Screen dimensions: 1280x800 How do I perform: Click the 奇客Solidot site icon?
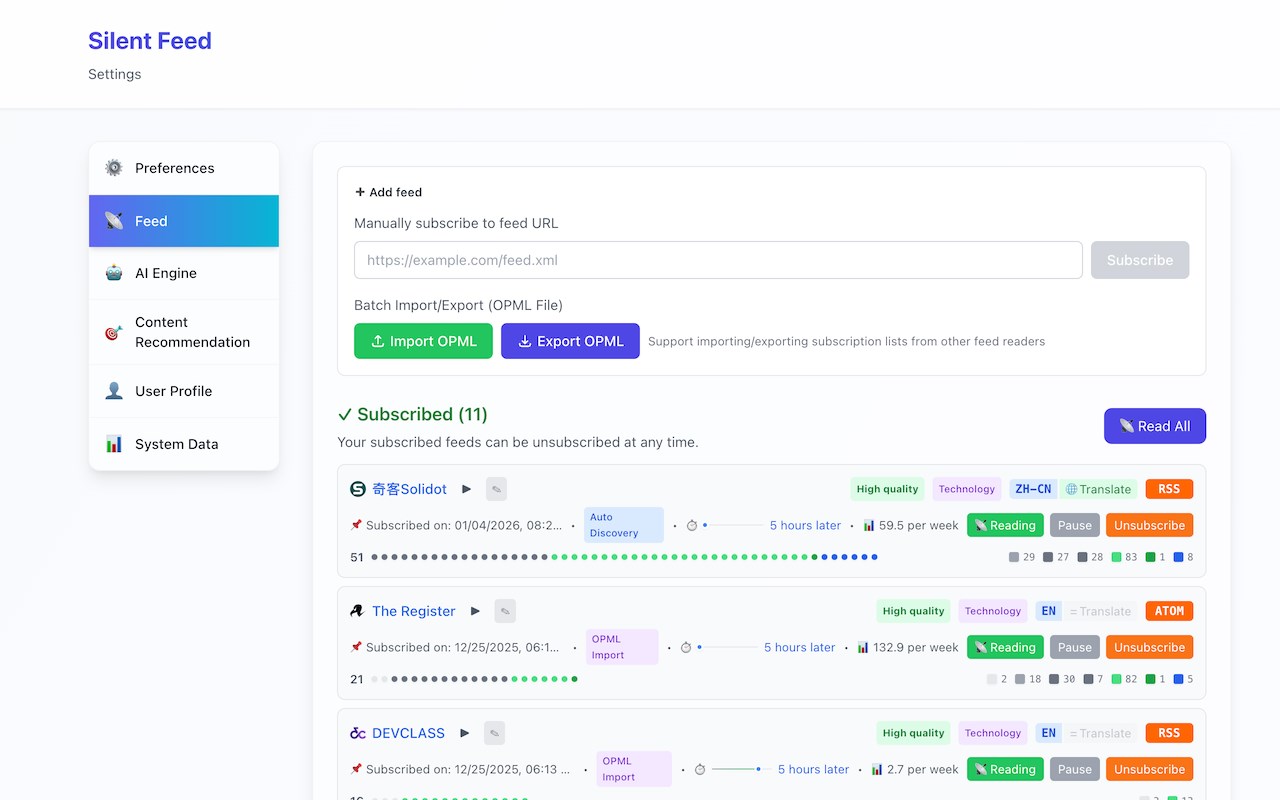[358, 489]
